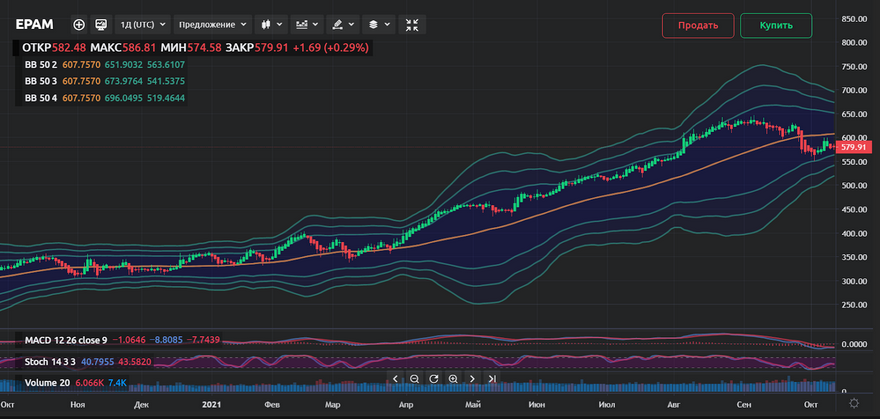
Task: Expand the candlestick chart type dropdown
Action: pyautogui.click(x=271, y=24)
